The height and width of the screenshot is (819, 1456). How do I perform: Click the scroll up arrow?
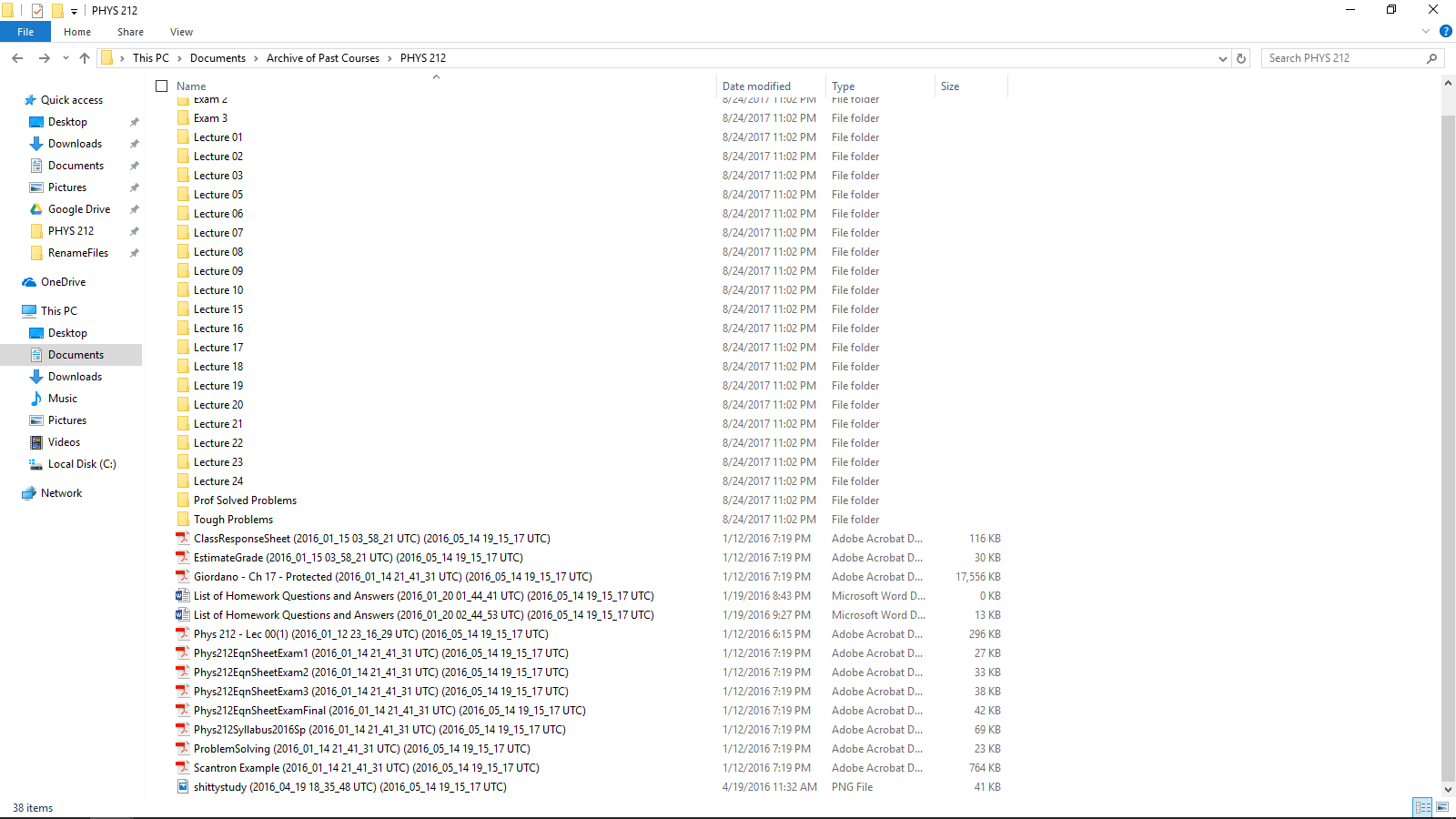coord(1448,83)
